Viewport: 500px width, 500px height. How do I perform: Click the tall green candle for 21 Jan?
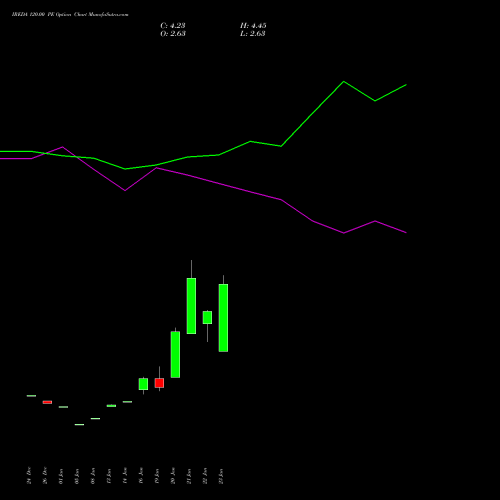coord(191,306)
